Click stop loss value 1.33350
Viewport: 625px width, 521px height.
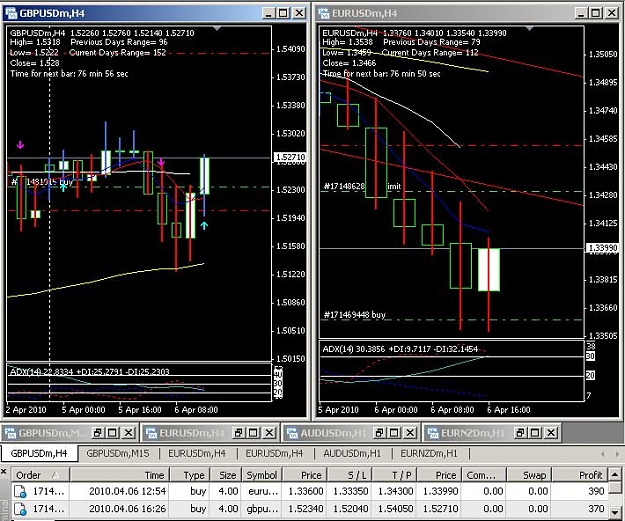click(x=351, y=492)
